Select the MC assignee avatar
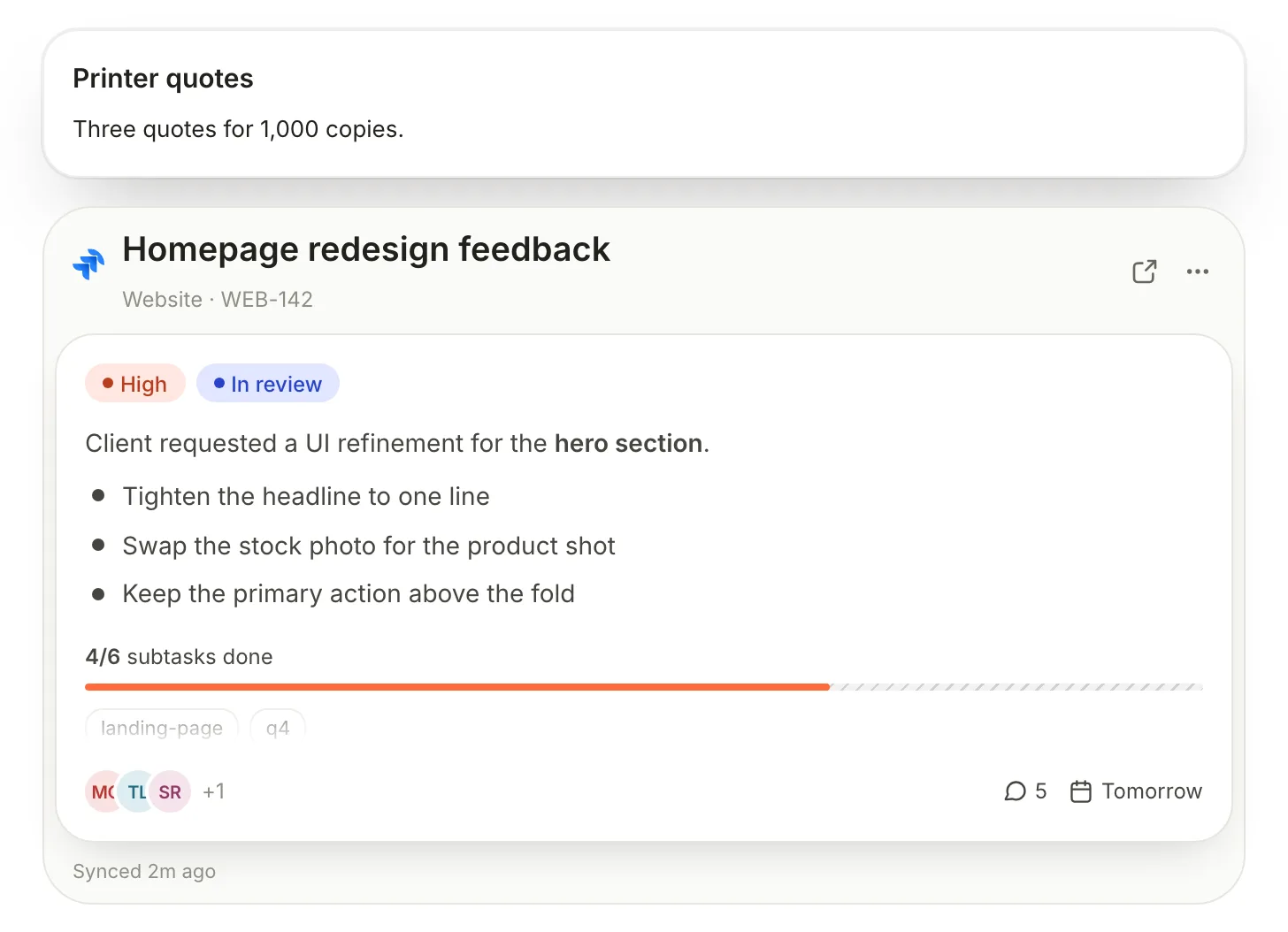The height and width of the screenshot is (932, 1288). point(103,791)
